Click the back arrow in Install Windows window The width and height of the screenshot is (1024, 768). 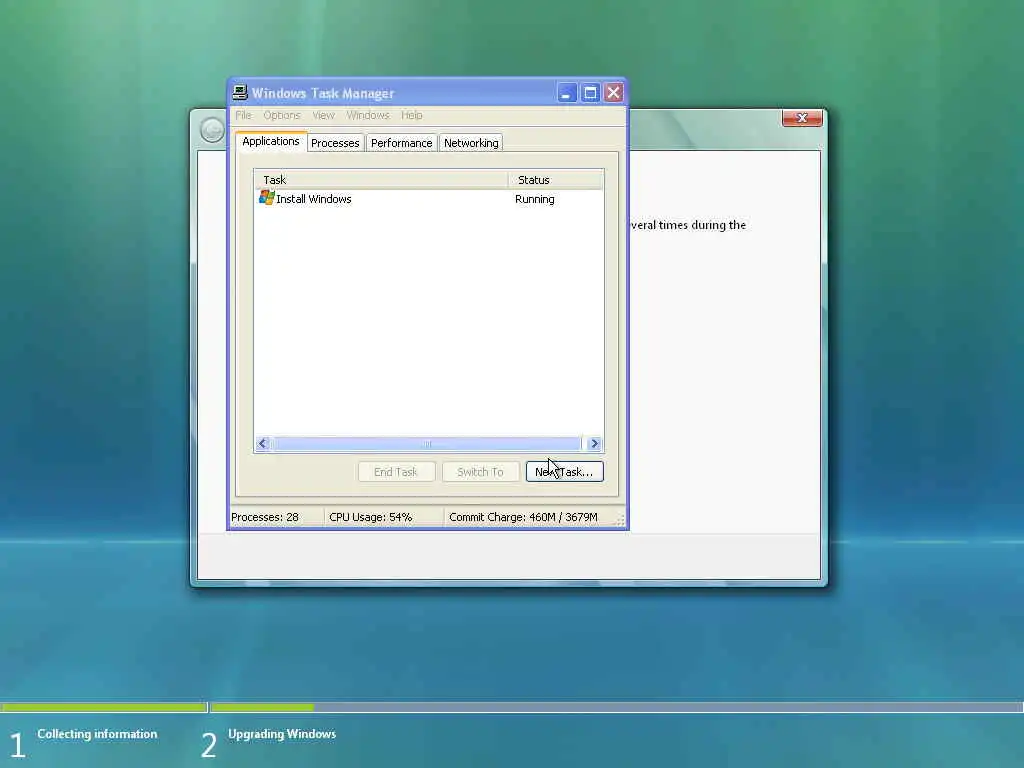[212, 129]
